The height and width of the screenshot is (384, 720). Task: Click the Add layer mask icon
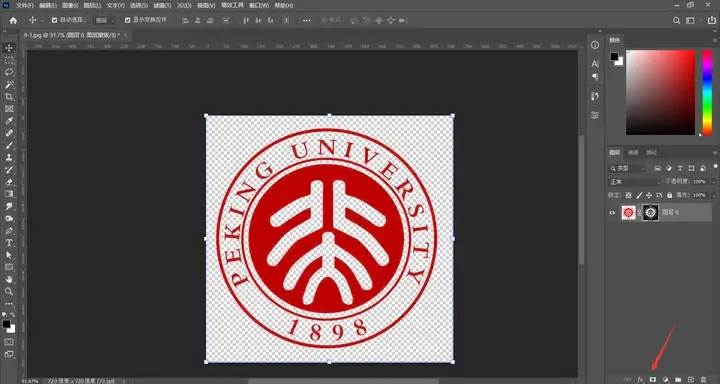tap(652, 379)
